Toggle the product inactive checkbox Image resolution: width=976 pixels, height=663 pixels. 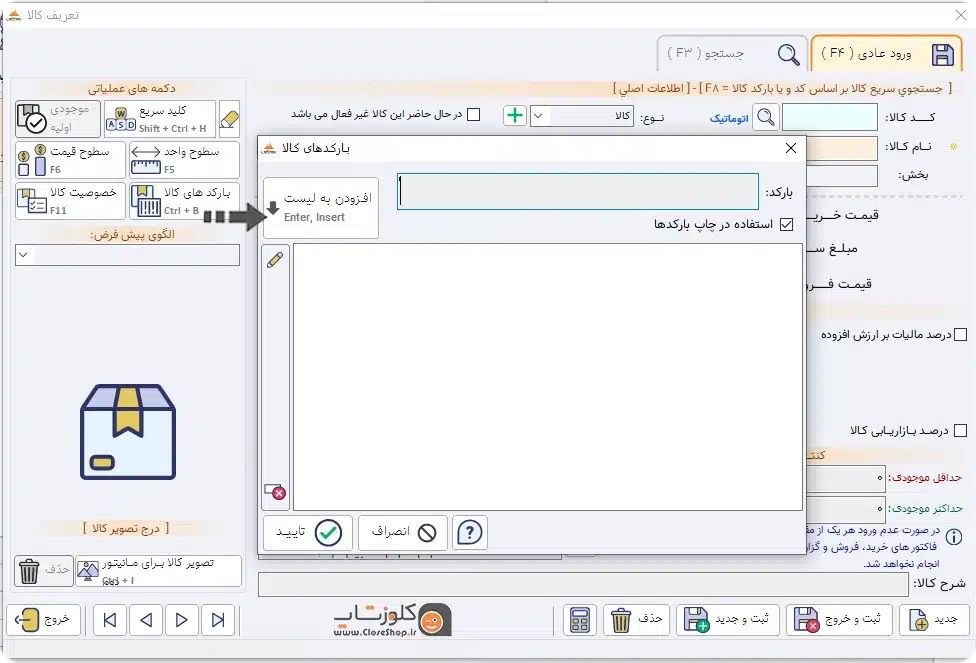pos(474,115)
